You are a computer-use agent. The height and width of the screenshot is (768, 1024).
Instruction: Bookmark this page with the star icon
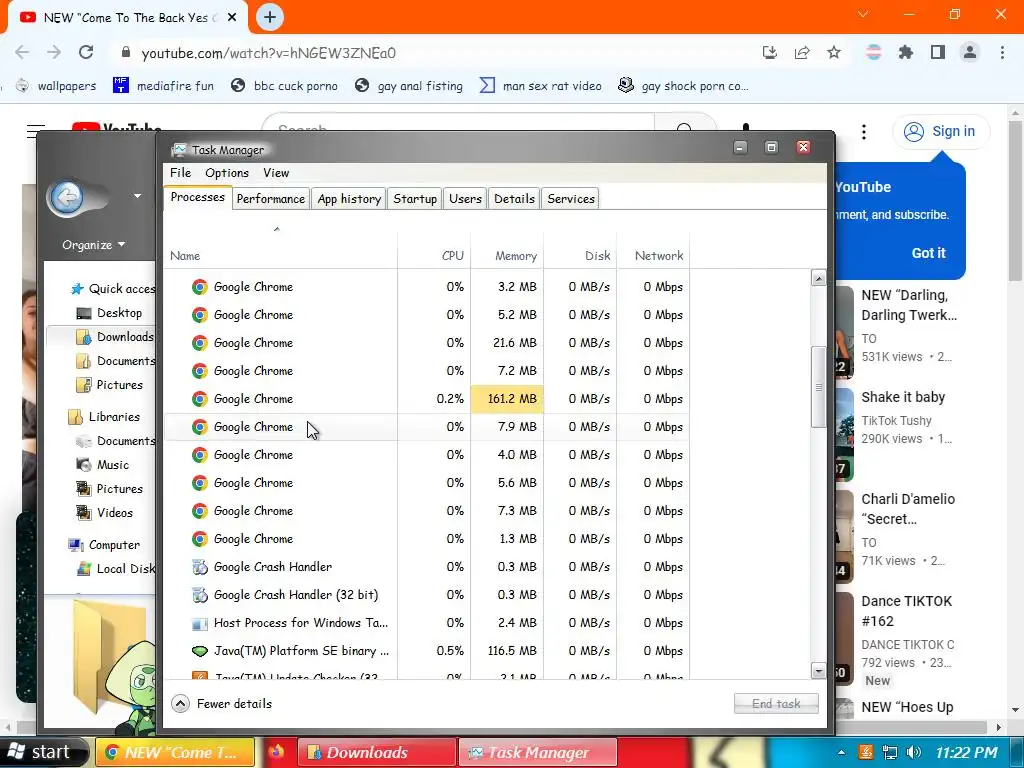coord(834,52)
